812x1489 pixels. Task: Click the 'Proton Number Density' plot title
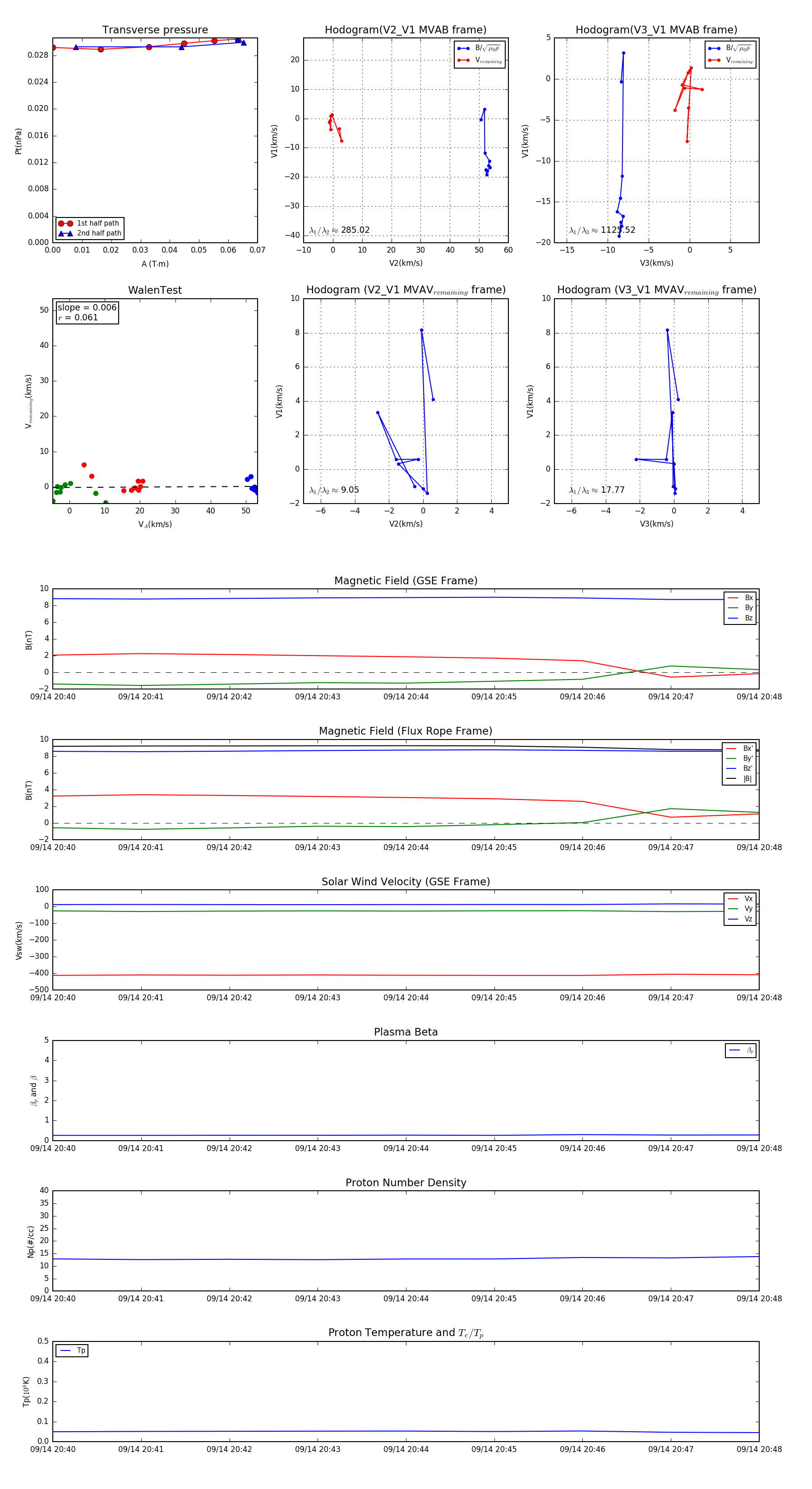tap(406, 1183)
